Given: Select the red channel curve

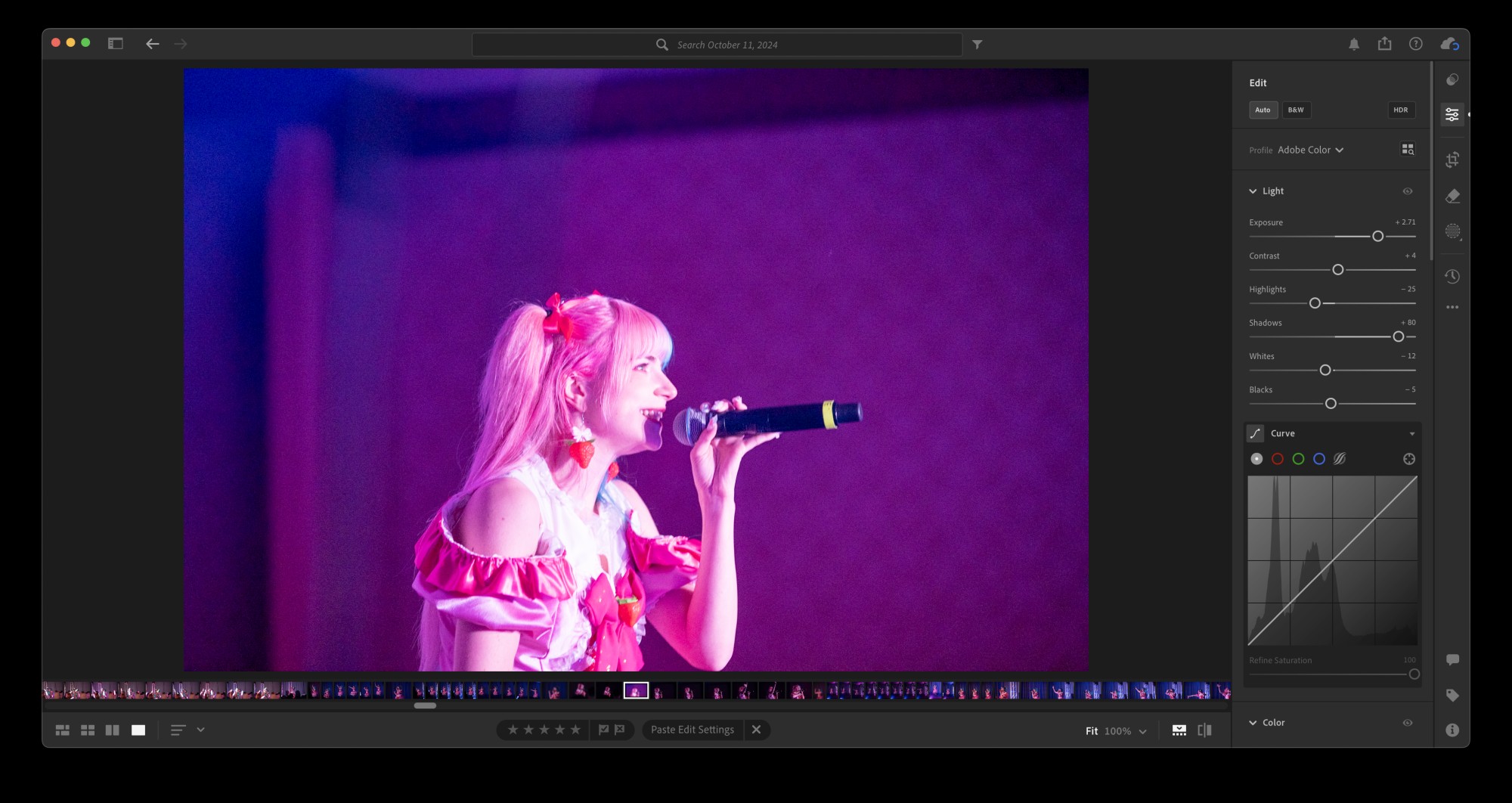Looking at the screenshot, I should [1277, 459].
